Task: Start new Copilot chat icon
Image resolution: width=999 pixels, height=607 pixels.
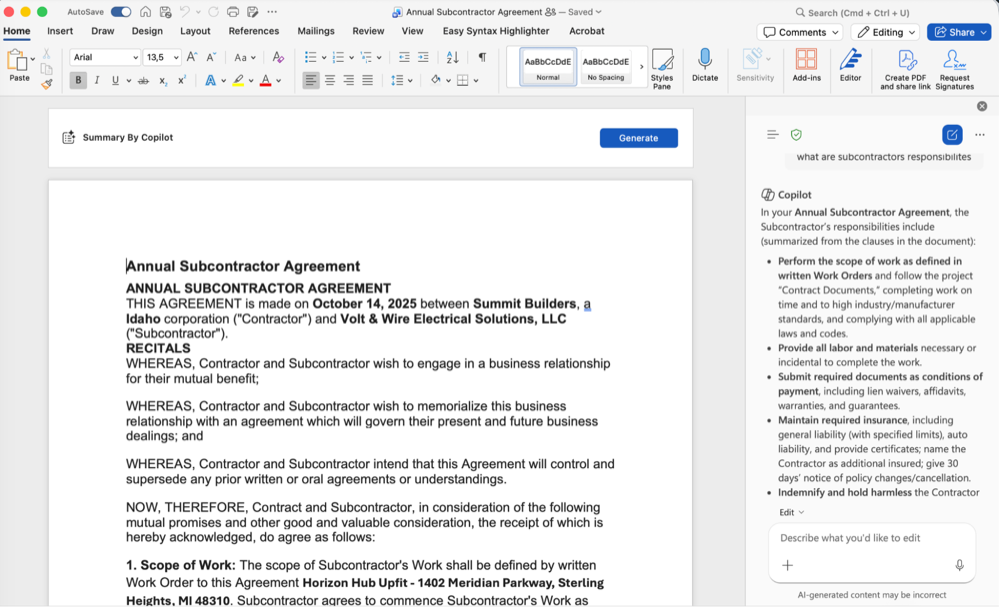Action: [952, 135]
